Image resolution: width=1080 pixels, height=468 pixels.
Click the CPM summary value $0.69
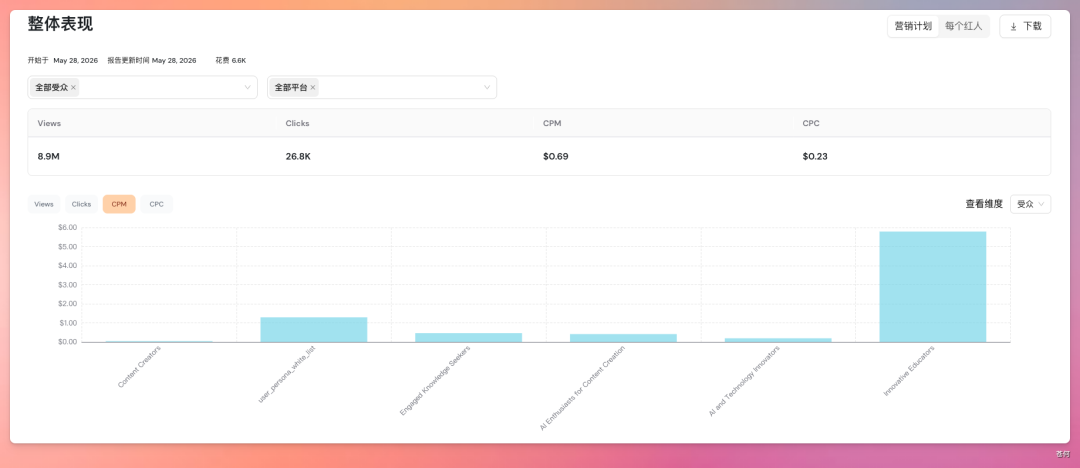click(556, 156)
